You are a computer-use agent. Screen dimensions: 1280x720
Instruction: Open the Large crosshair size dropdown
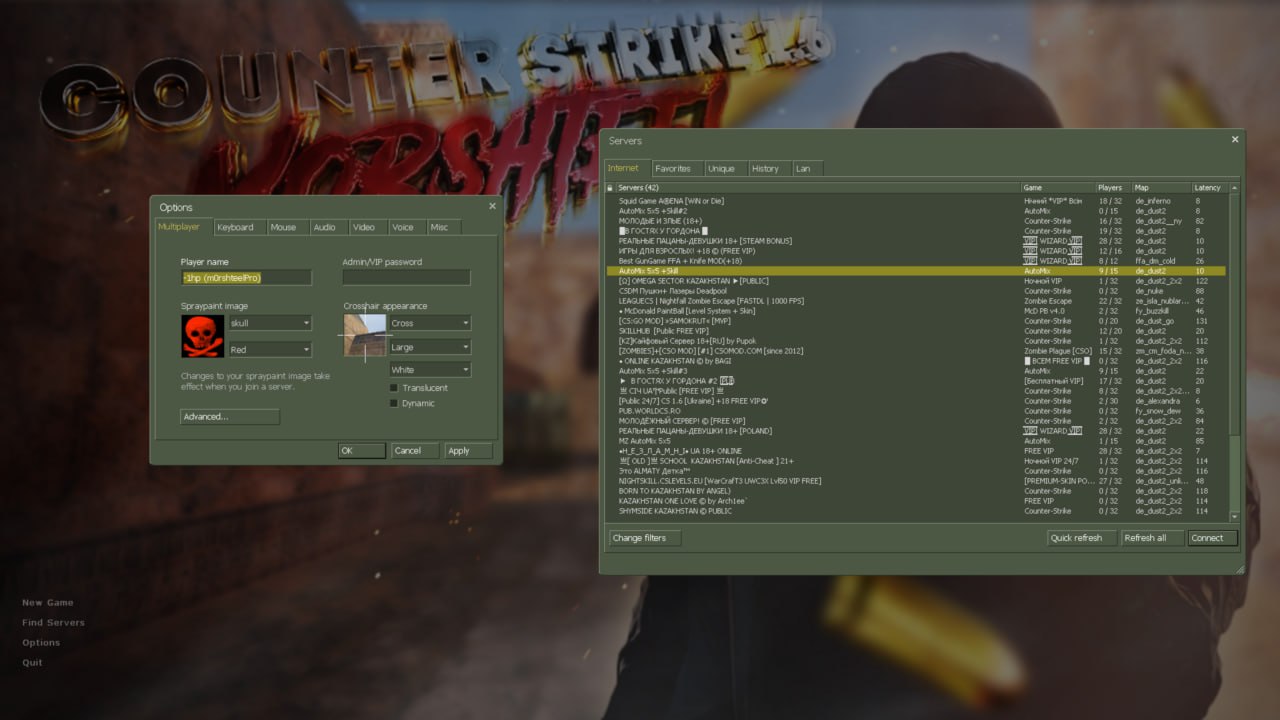[x=429, y=347]
